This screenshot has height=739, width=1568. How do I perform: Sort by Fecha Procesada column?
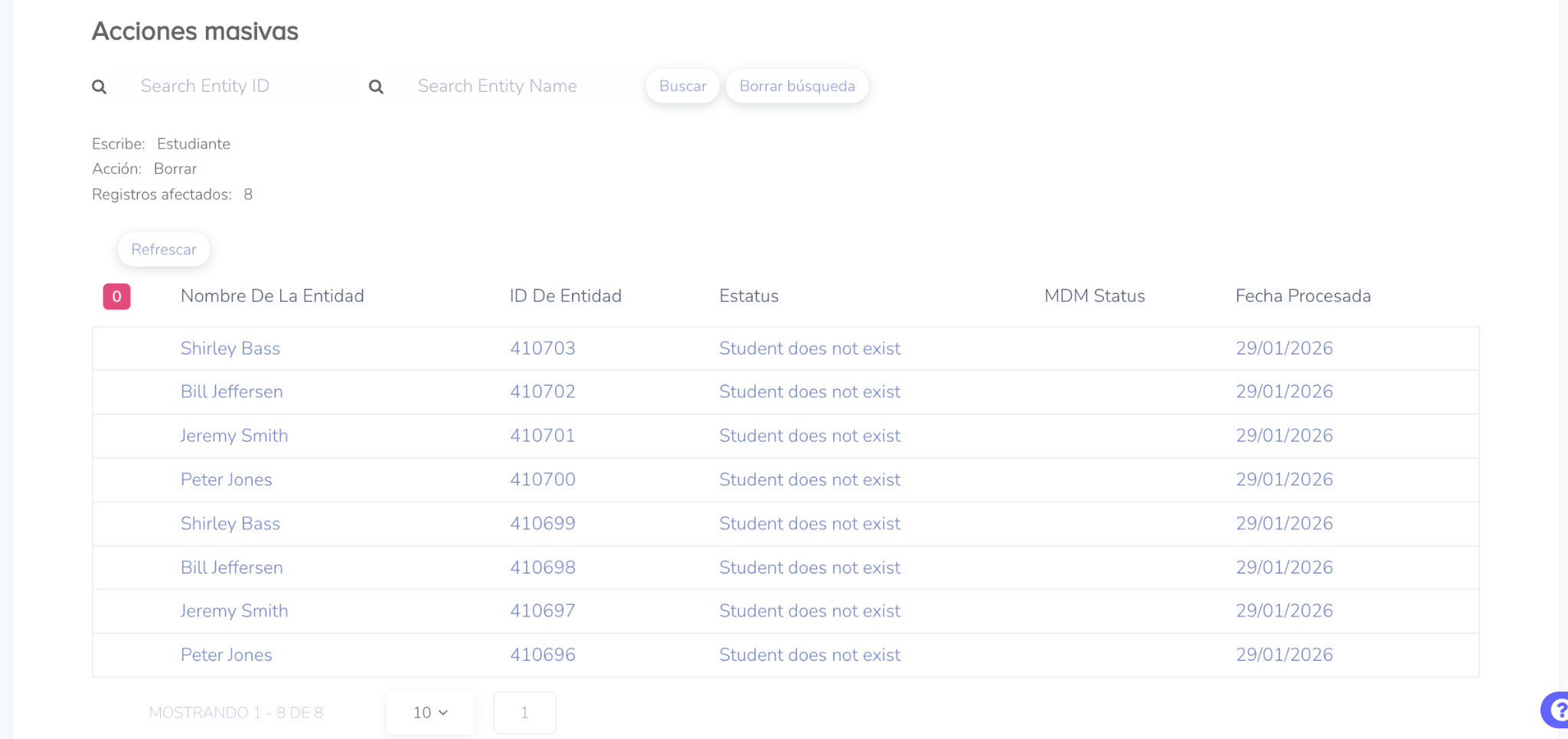[1302, 296]
